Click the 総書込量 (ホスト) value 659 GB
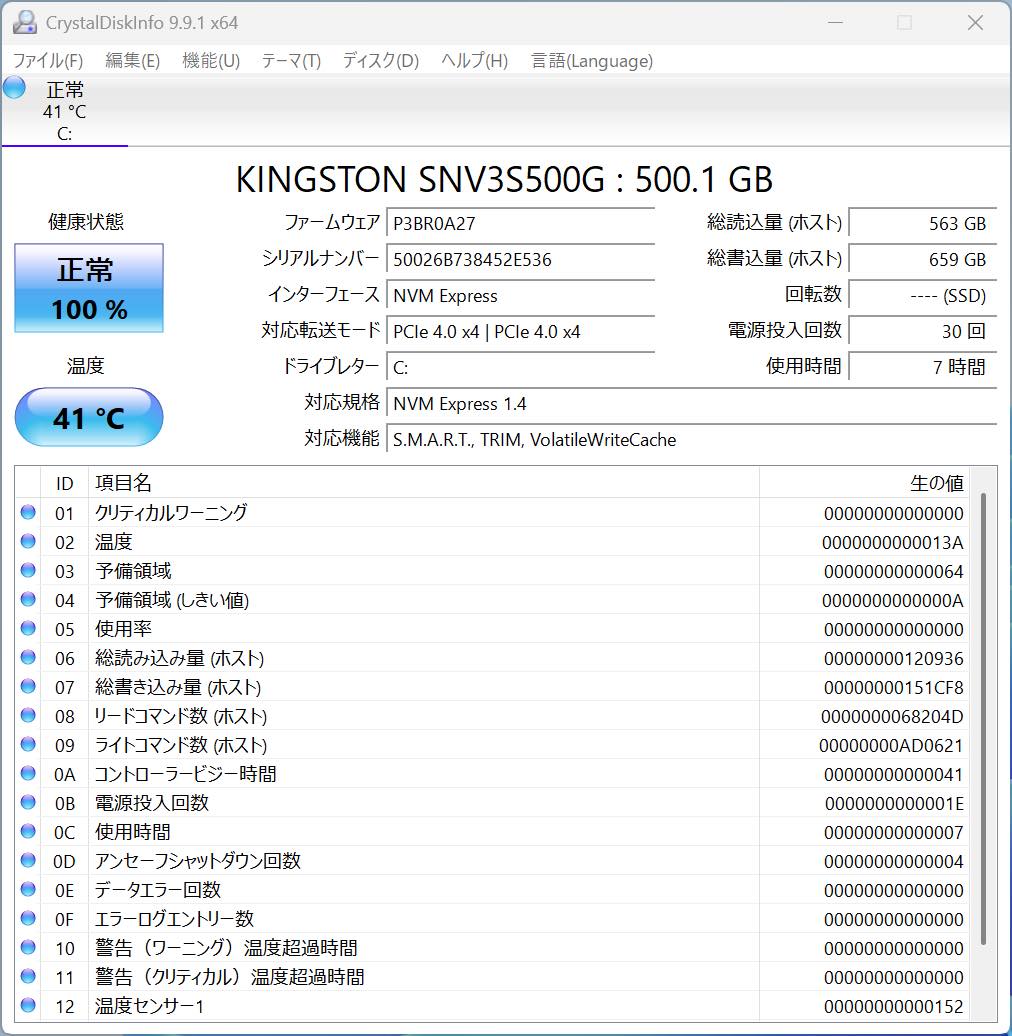Viewport: 1012px width, 1036px height. pos(923,259)
